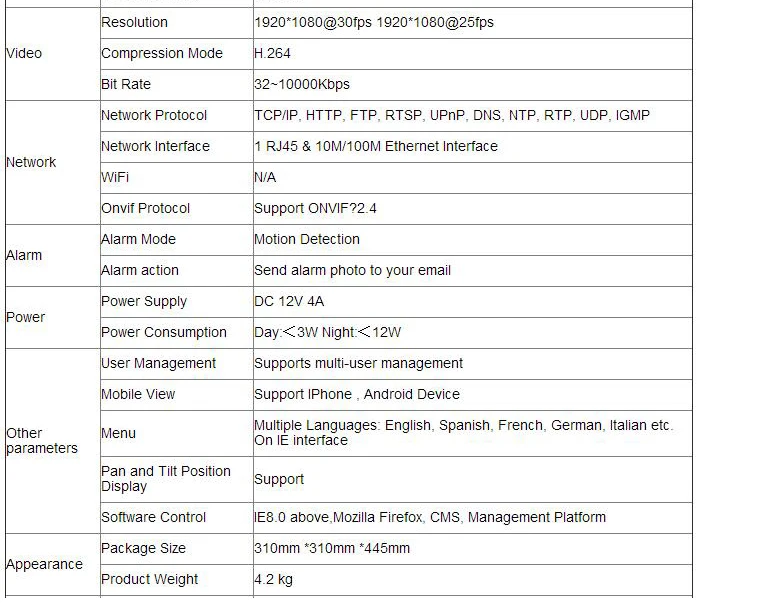Click the Bit Rate value 32~10000Kbps
Viewport: 769px width, 616px height.
tap(302, 84)
